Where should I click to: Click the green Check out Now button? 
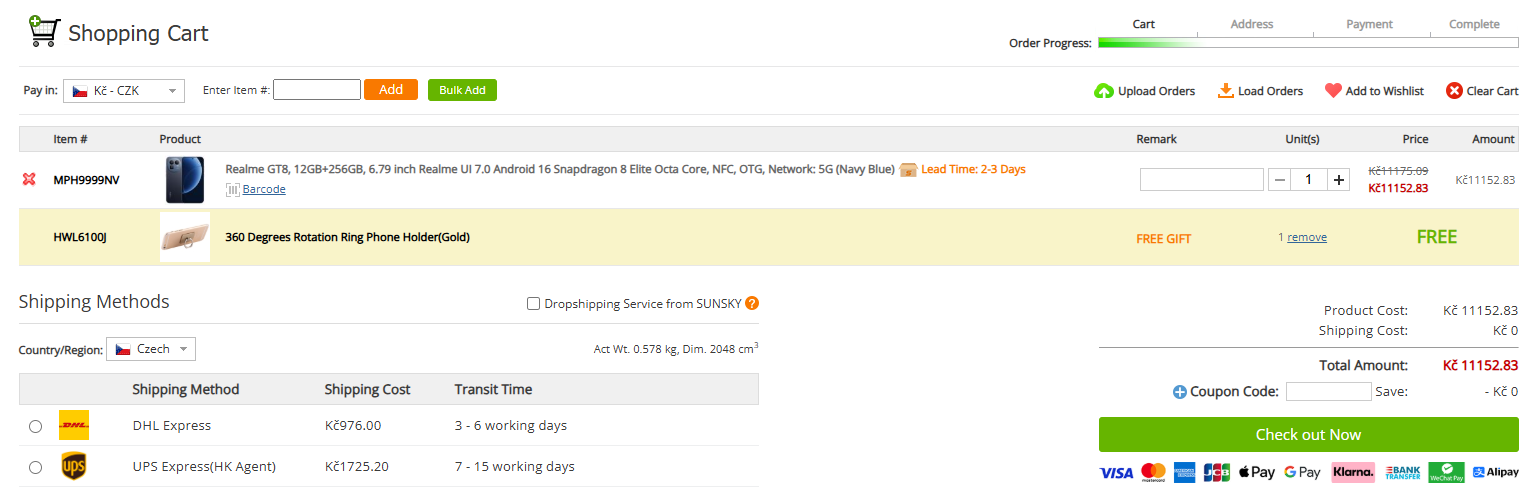1308,435
